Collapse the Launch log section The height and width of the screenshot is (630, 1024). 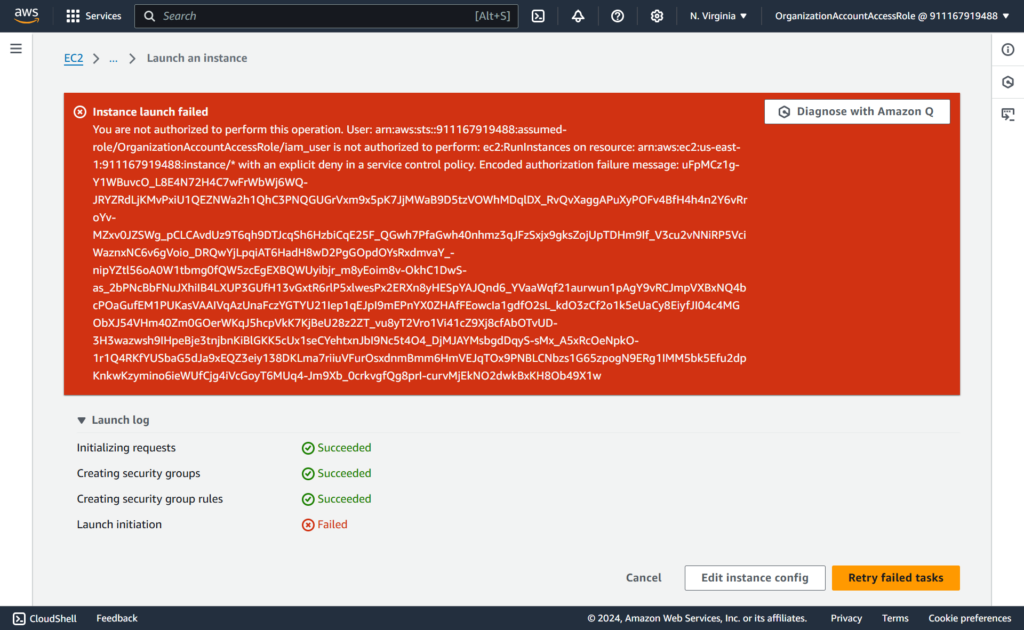82,421
